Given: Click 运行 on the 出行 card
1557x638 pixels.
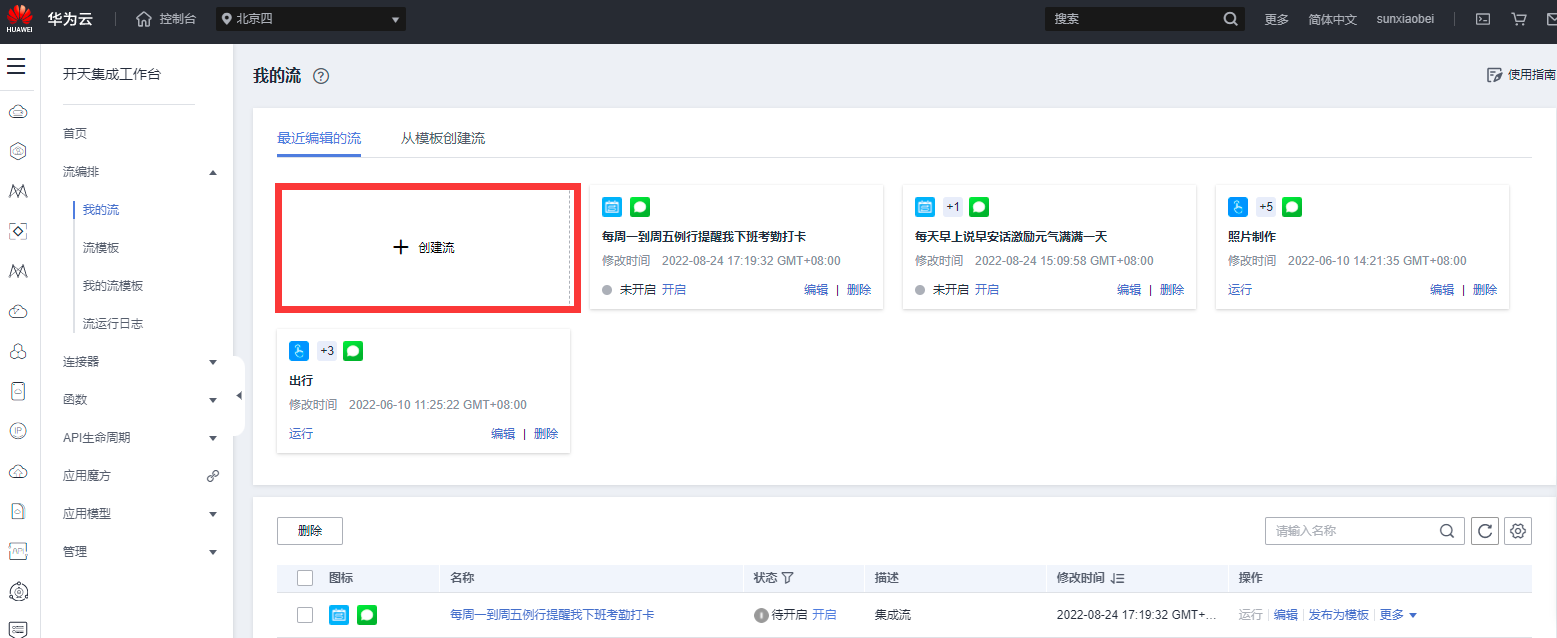Looking at the screenshot, I should point(301,433).
